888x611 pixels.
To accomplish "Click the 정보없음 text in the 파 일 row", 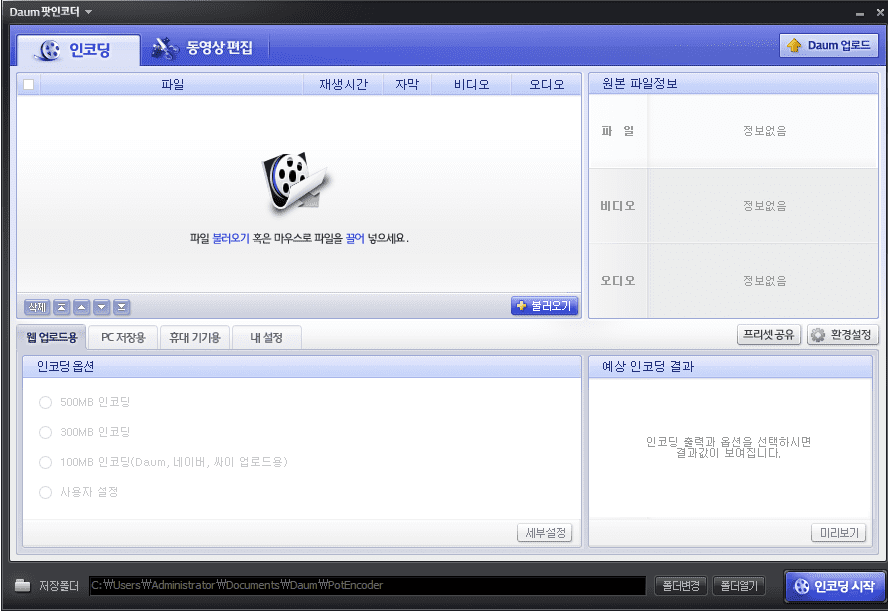I will tap(765, 131).
